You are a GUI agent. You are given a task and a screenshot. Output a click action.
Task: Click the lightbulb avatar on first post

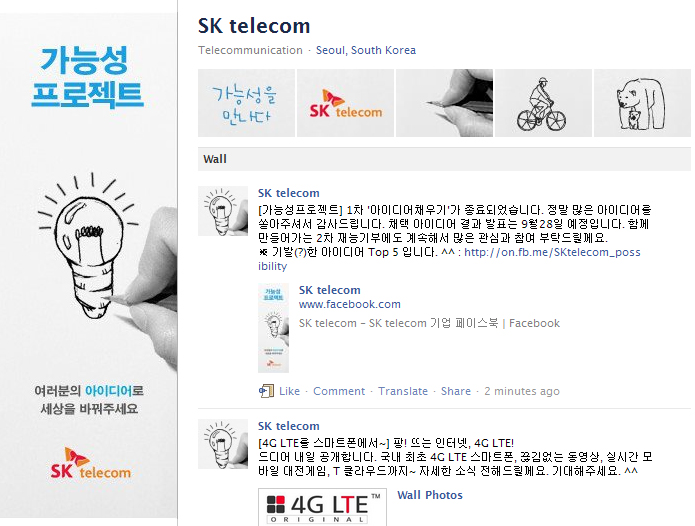coord(223,211)
